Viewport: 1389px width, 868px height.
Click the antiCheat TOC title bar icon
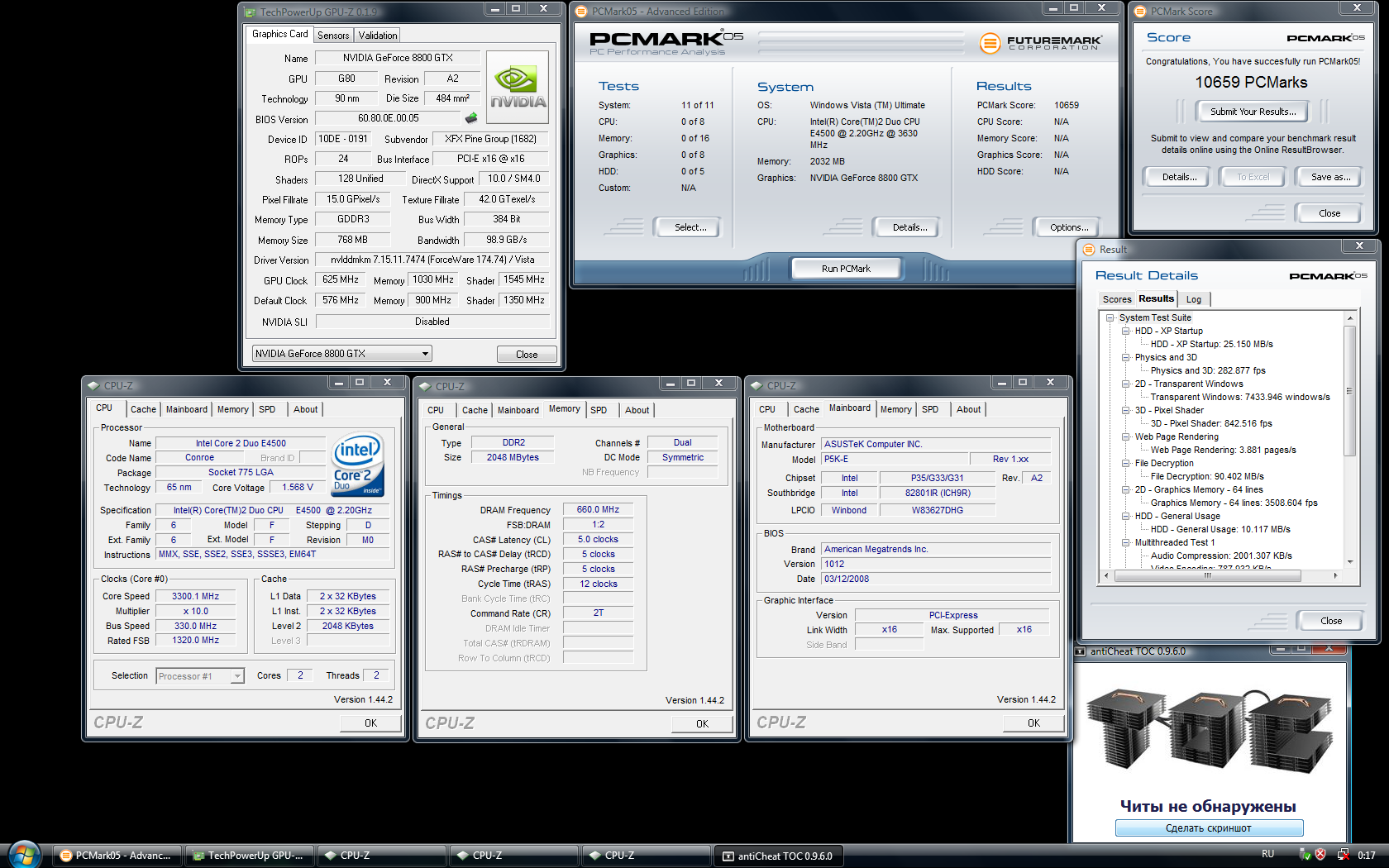tap(1080, 651)
